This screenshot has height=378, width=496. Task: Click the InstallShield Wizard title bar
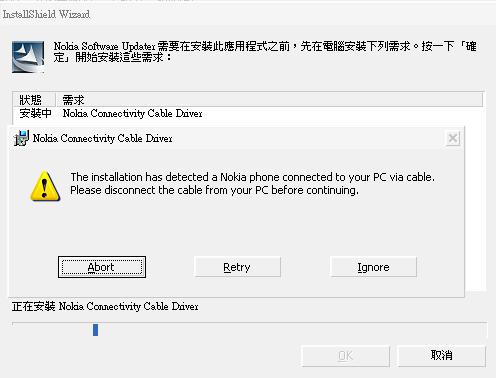point(248,14)
